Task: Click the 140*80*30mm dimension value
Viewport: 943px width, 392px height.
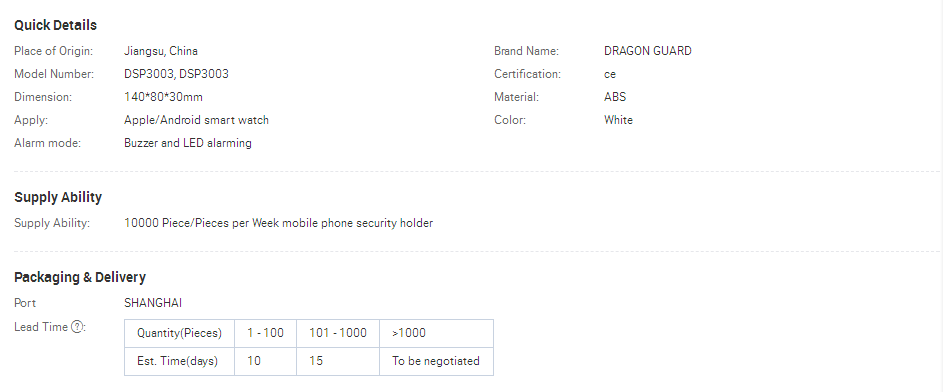Action: coord(163,97)
